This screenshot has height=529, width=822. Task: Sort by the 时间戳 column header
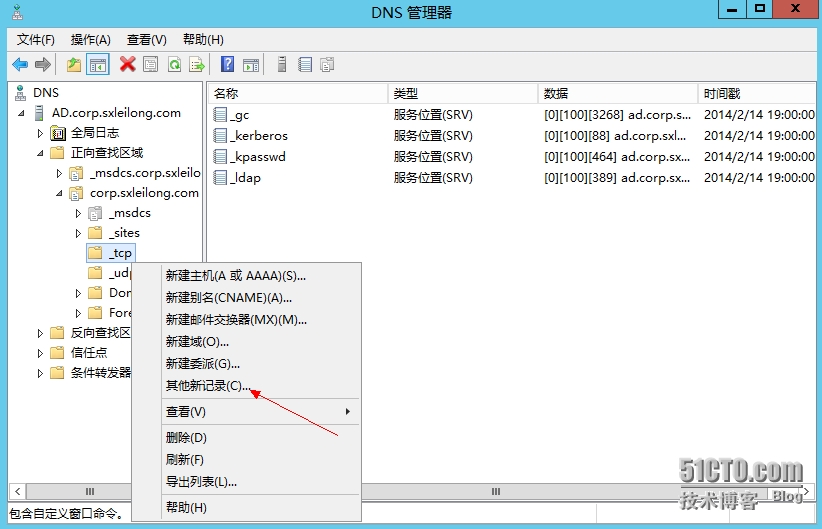pos(756,93)
